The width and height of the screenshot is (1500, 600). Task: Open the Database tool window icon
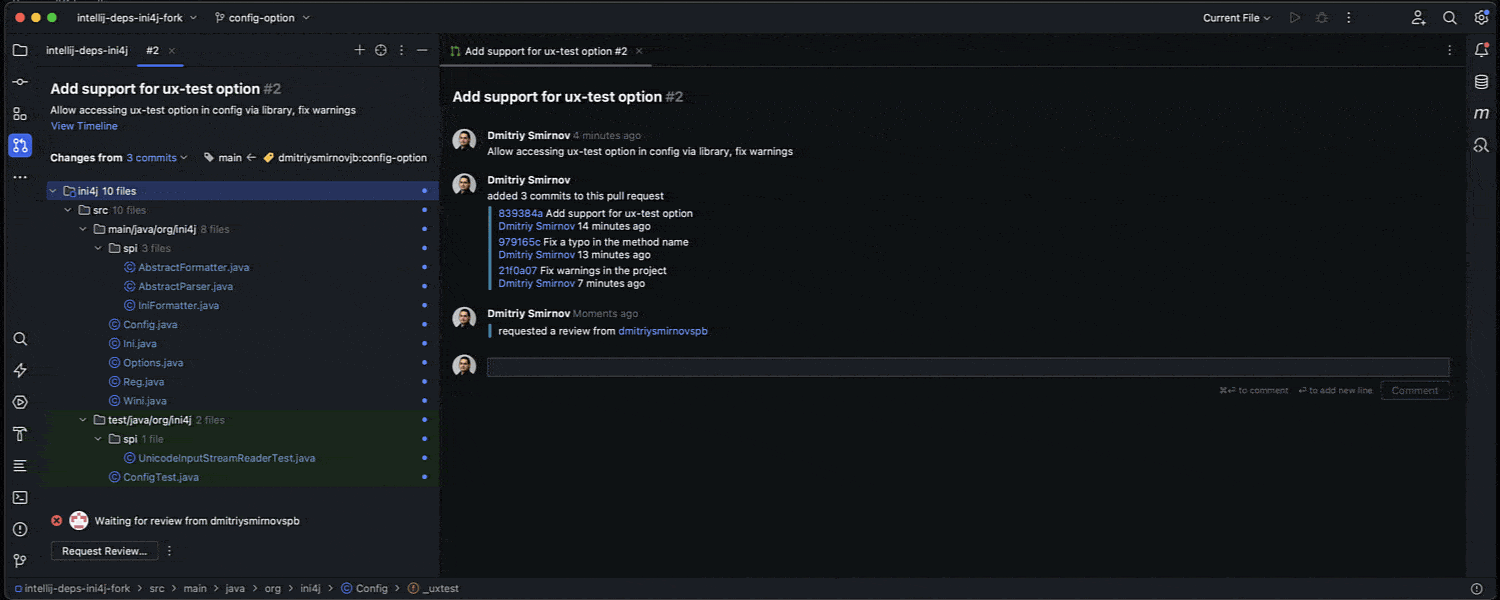tap(1482, 82)
